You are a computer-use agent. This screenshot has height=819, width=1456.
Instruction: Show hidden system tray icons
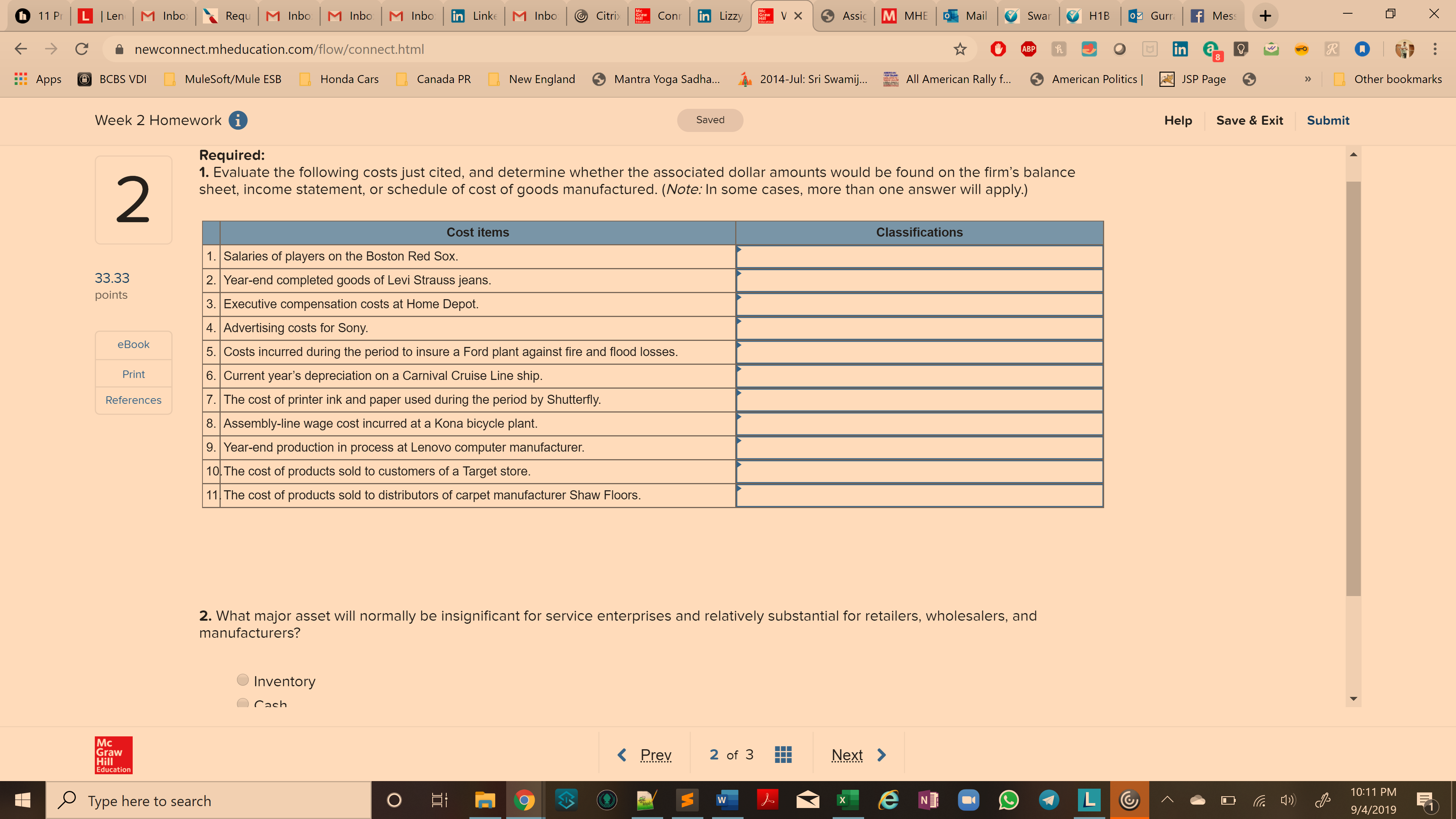[x=1167, y=800]
